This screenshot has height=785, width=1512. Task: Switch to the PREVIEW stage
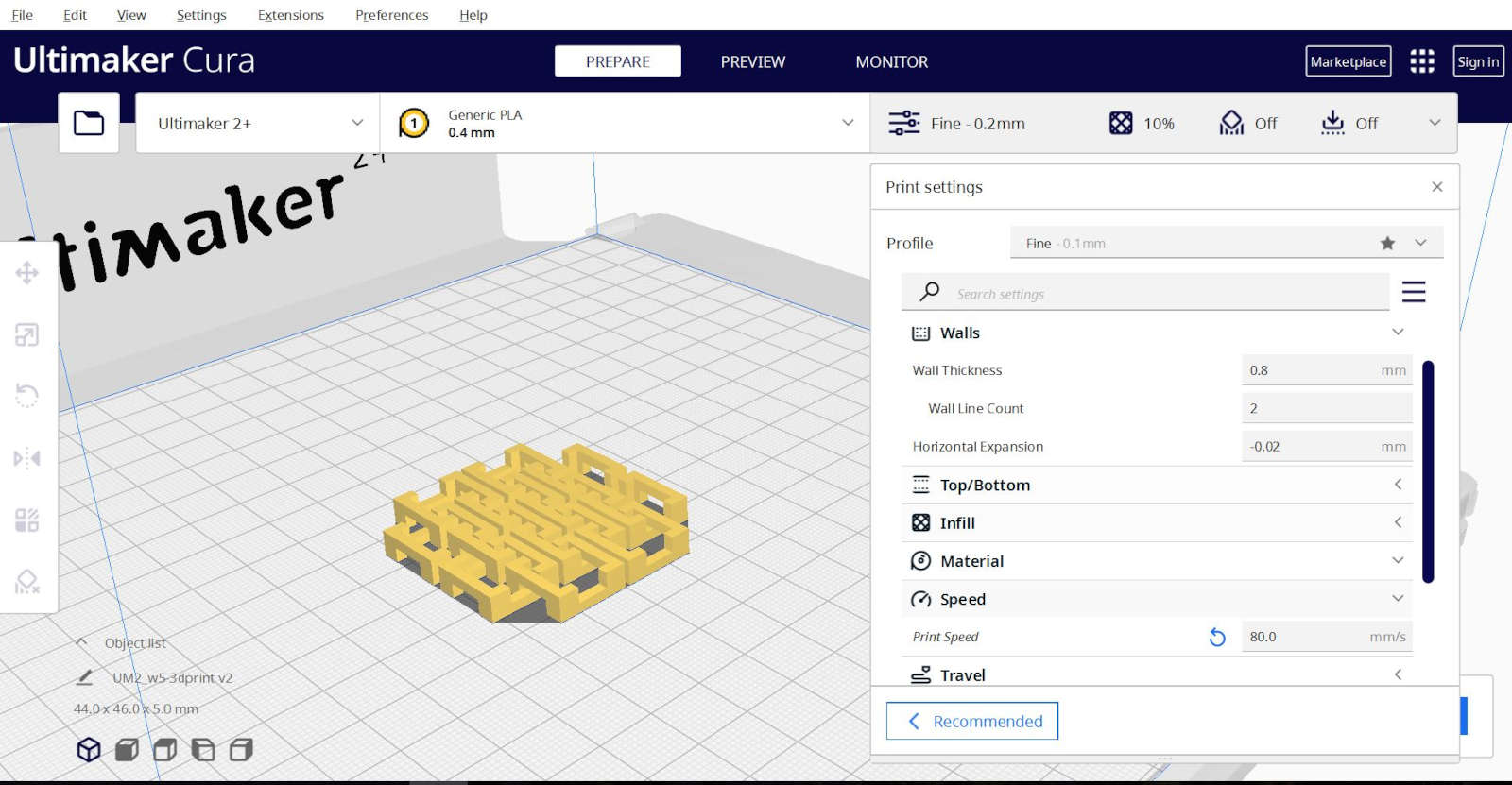click(x=753, y=61)
